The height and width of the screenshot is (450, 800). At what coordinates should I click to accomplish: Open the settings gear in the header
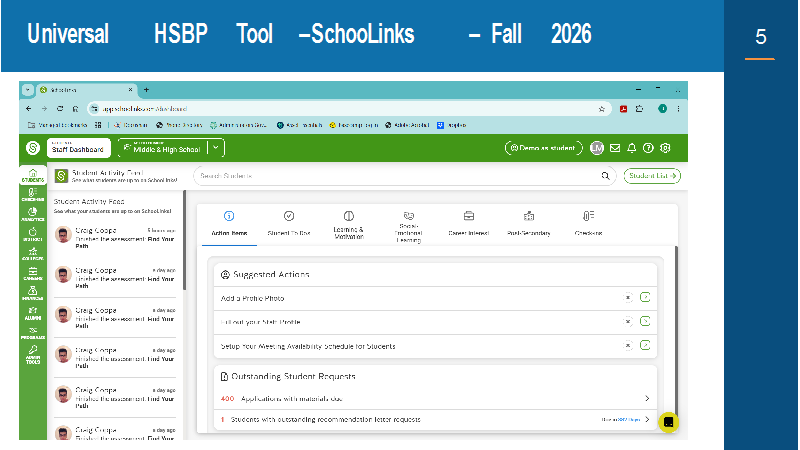665,148
